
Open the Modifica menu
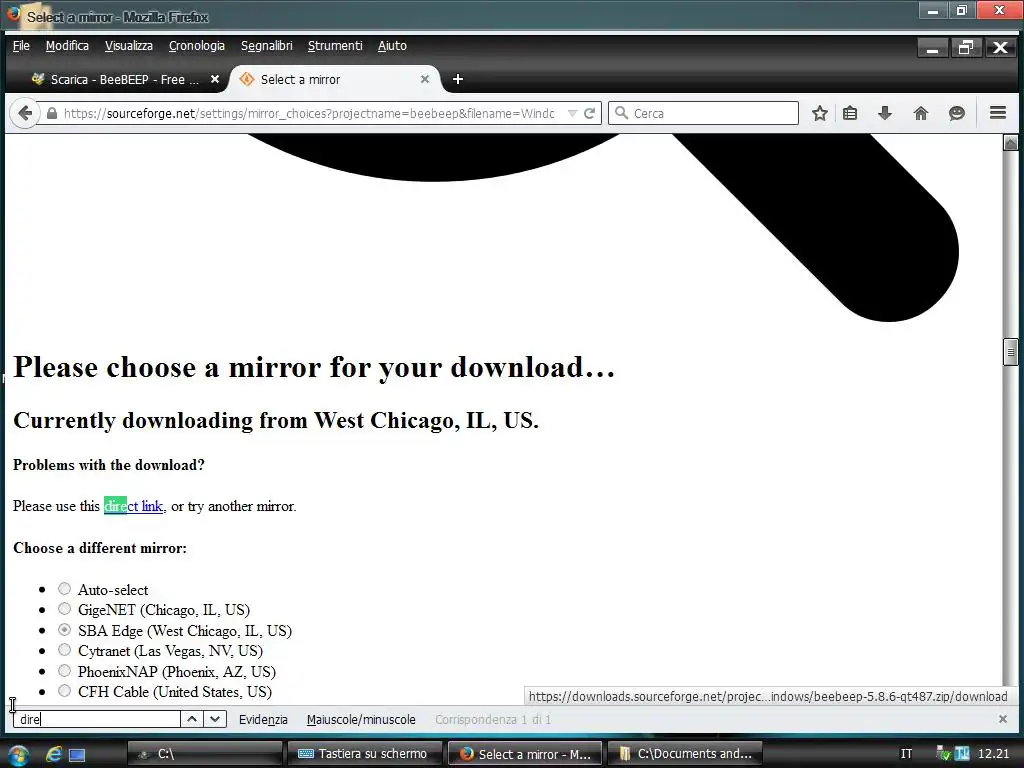(67, 46)
